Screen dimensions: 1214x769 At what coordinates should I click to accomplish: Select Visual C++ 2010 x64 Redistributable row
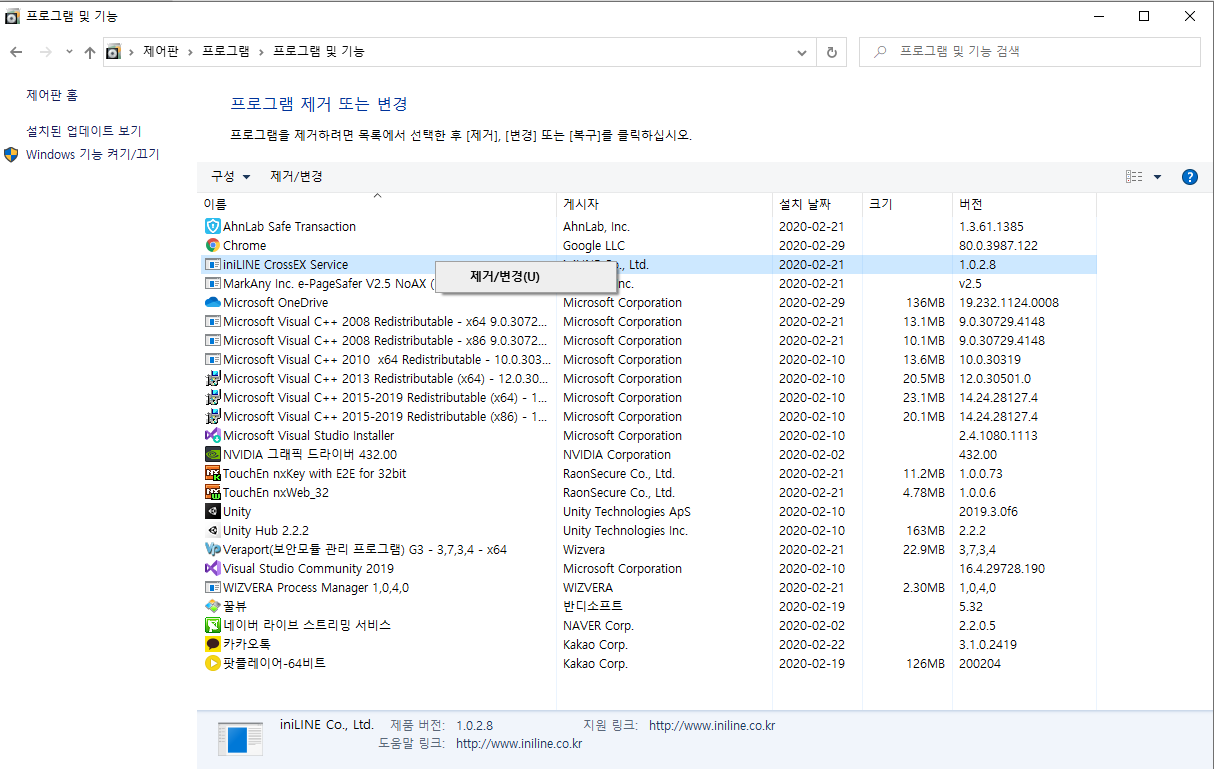(x=647, y=360)
